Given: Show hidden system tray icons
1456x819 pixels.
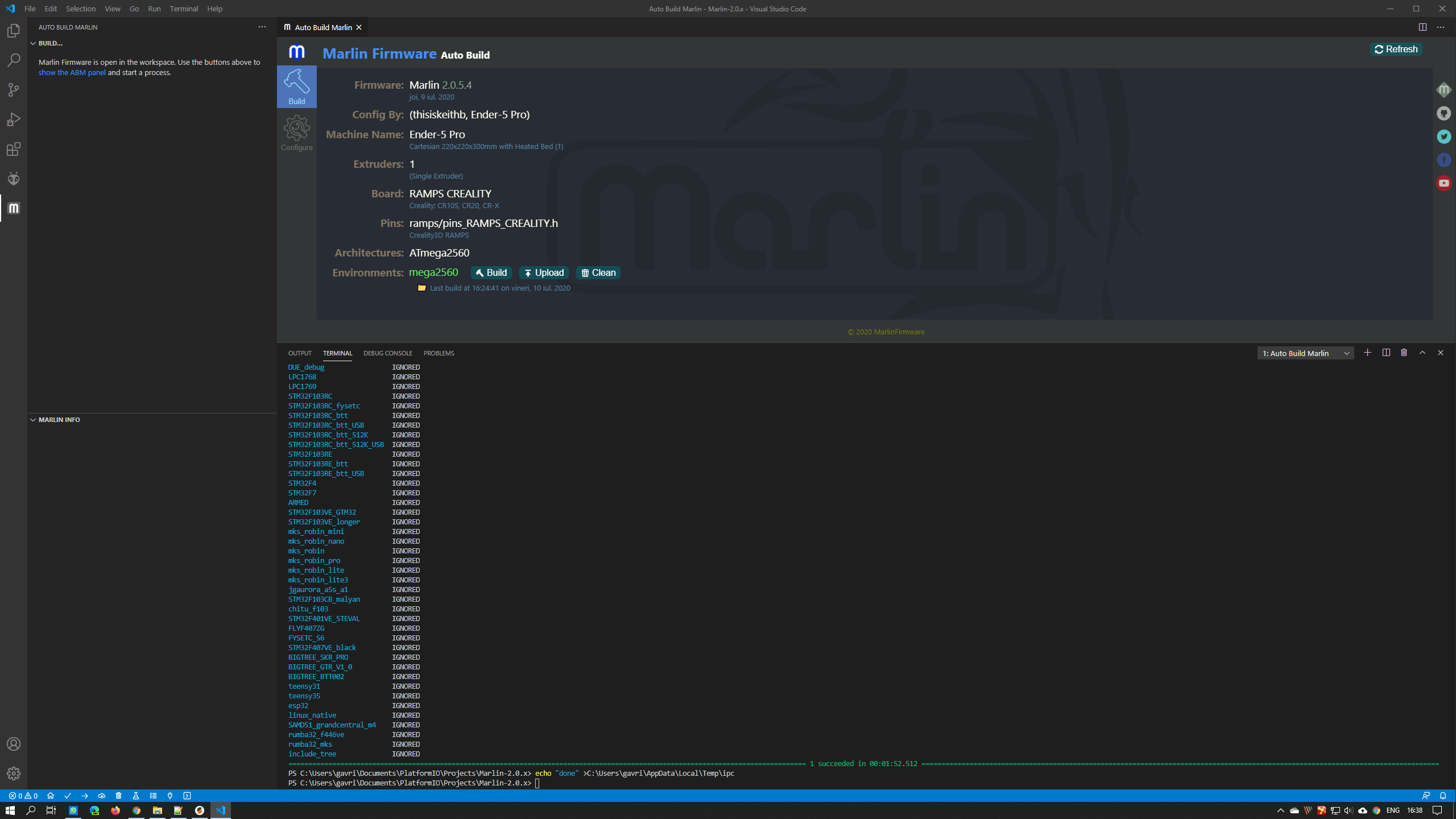Looking at the screenshot, I should 1280,810.
